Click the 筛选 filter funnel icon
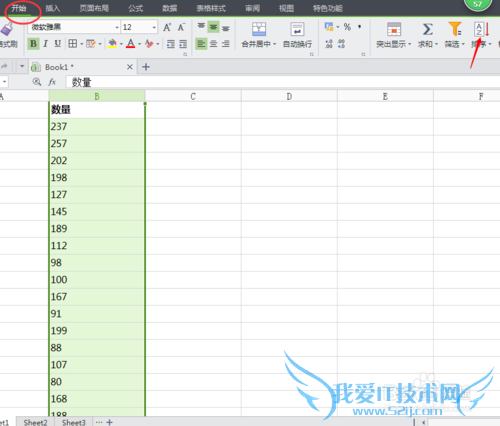Viewport: 500px width, 426px height. point(455,29)
